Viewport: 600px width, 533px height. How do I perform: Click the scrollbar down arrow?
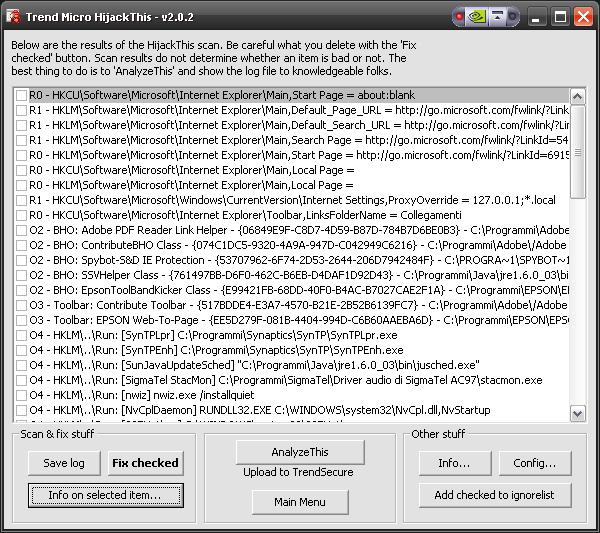(577, 414)
